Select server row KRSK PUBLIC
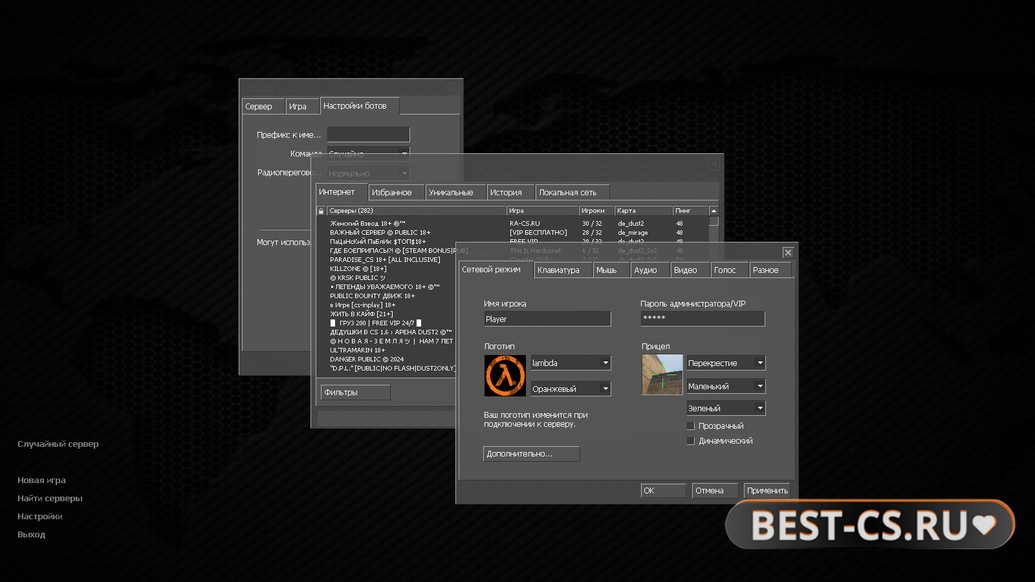 click(x=386, y=278)
